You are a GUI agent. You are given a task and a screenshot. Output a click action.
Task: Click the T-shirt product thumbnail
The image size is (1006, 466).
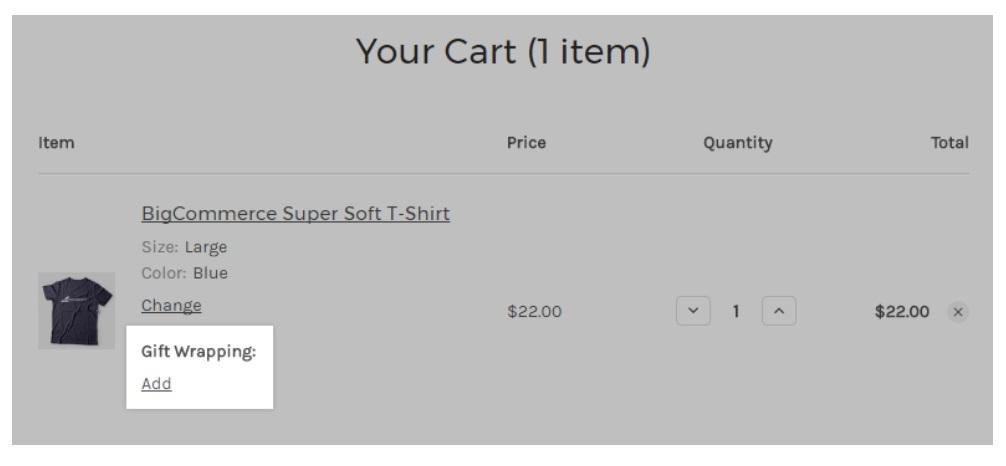pyautogui.click(x=76, y=310)
